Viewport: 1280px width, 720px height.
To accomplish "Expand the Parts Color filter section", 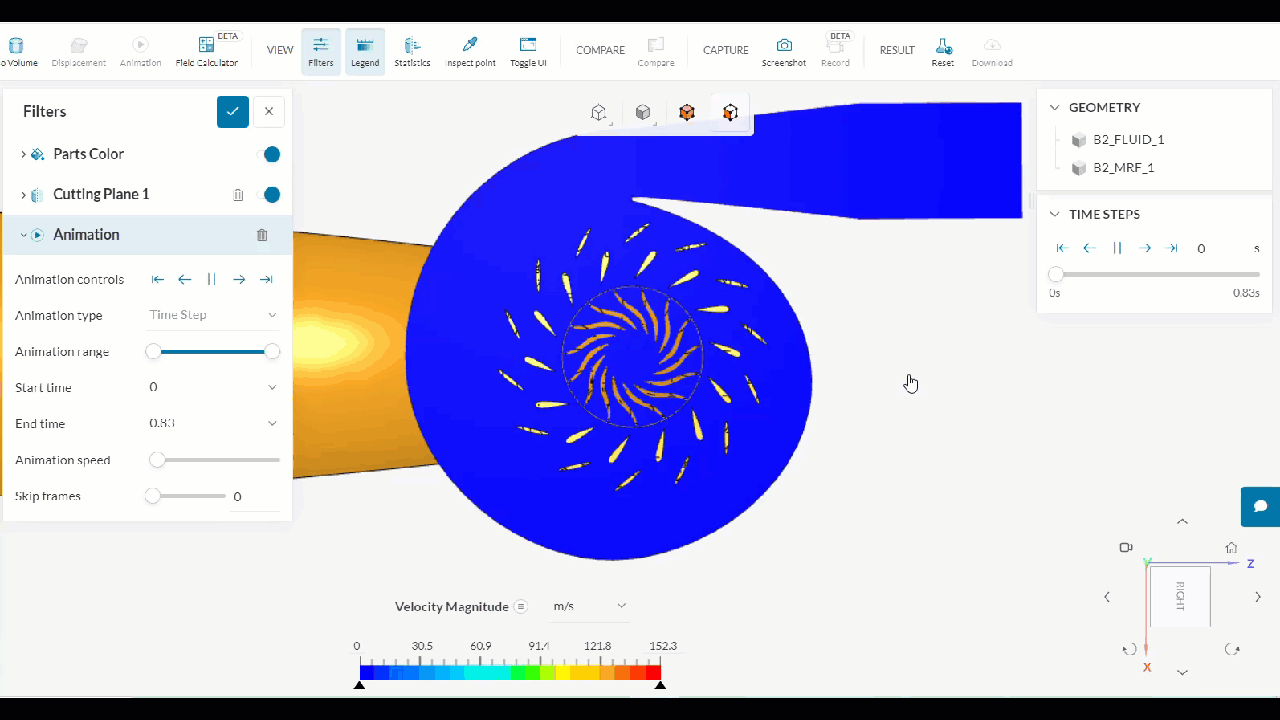I will (22, 154).
